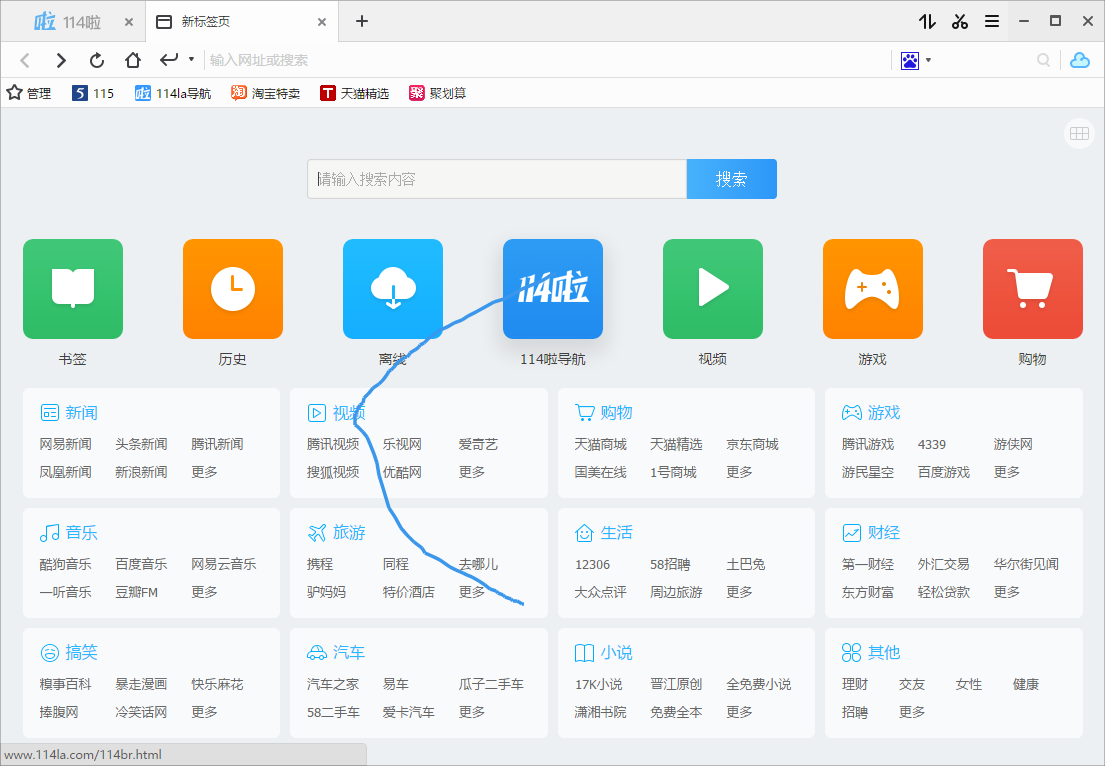Open the 爱奇艺 link
The height and width of the screenshot is (766, 1105).
tap(478, 444)
